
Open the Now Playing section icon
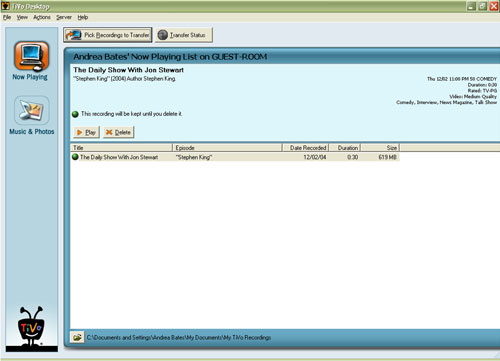pyautogui.click(x=31, y=56)
